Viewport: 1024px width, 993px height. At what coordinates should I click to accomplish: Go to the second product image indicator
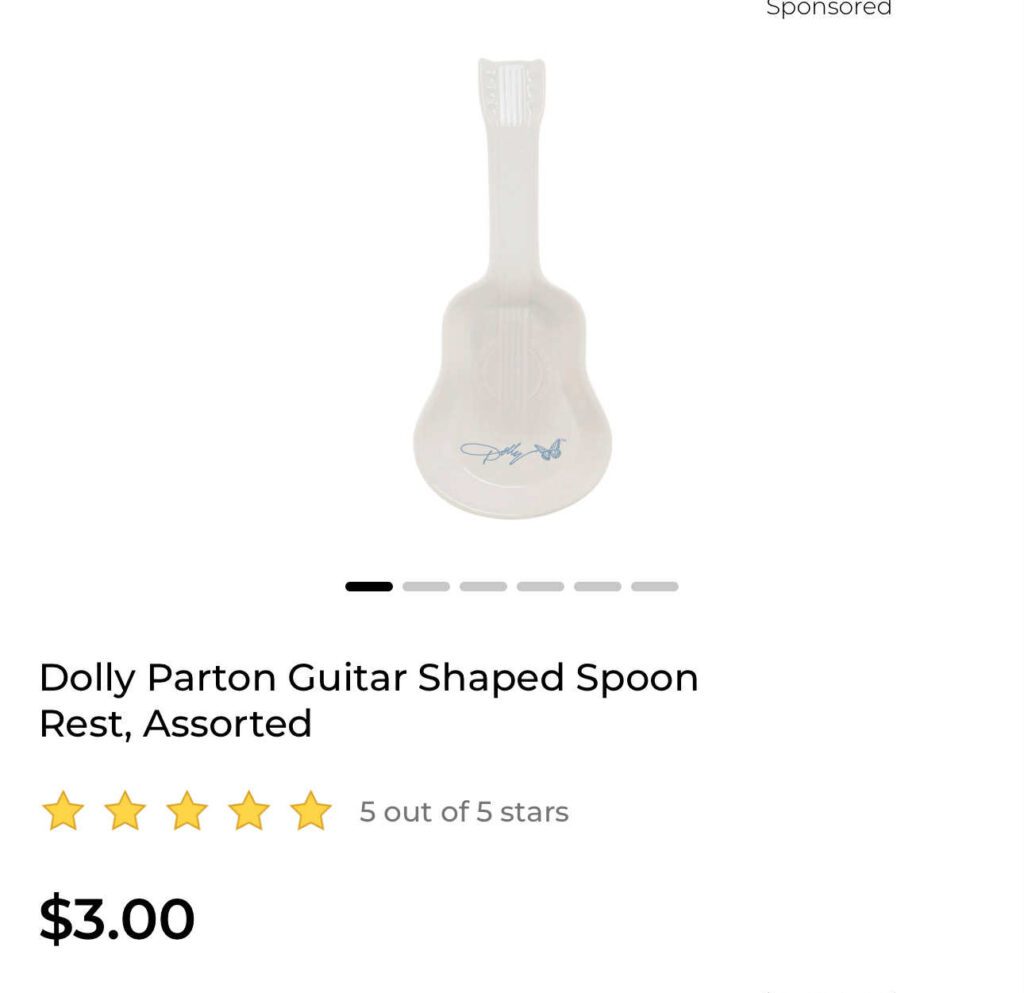tap(426, 587)
